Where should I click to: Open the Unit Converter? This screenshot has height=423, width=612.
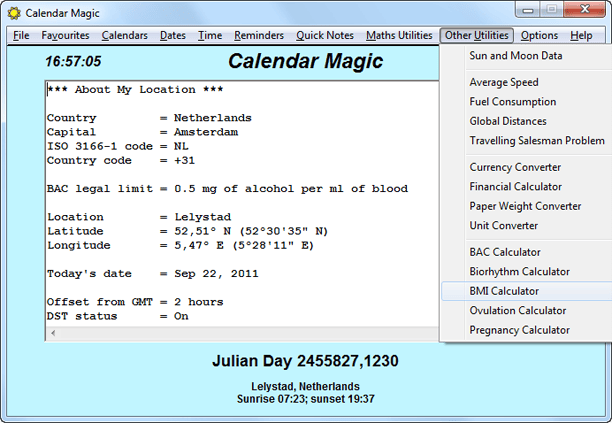click(x=527, y=226)
